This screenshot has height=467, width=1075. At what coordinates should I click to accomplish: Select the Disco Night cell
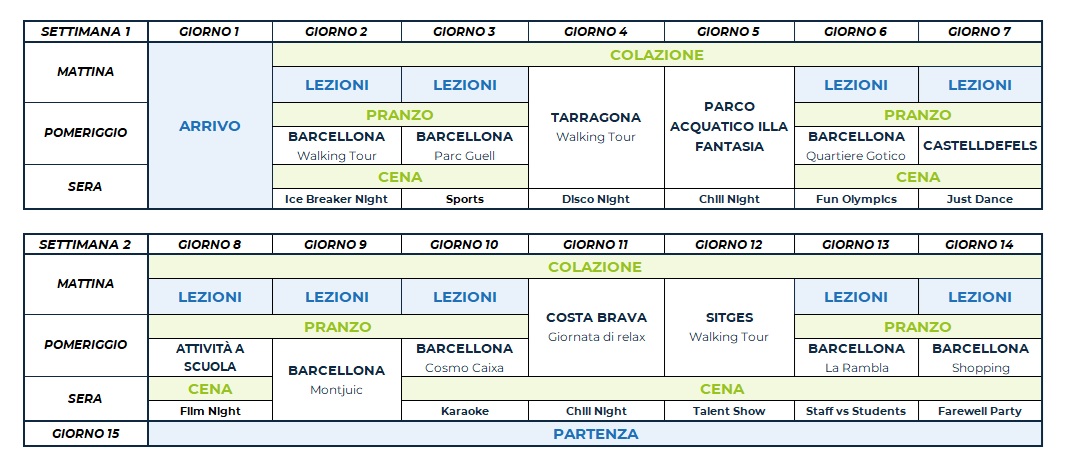[x=596, y=199]
